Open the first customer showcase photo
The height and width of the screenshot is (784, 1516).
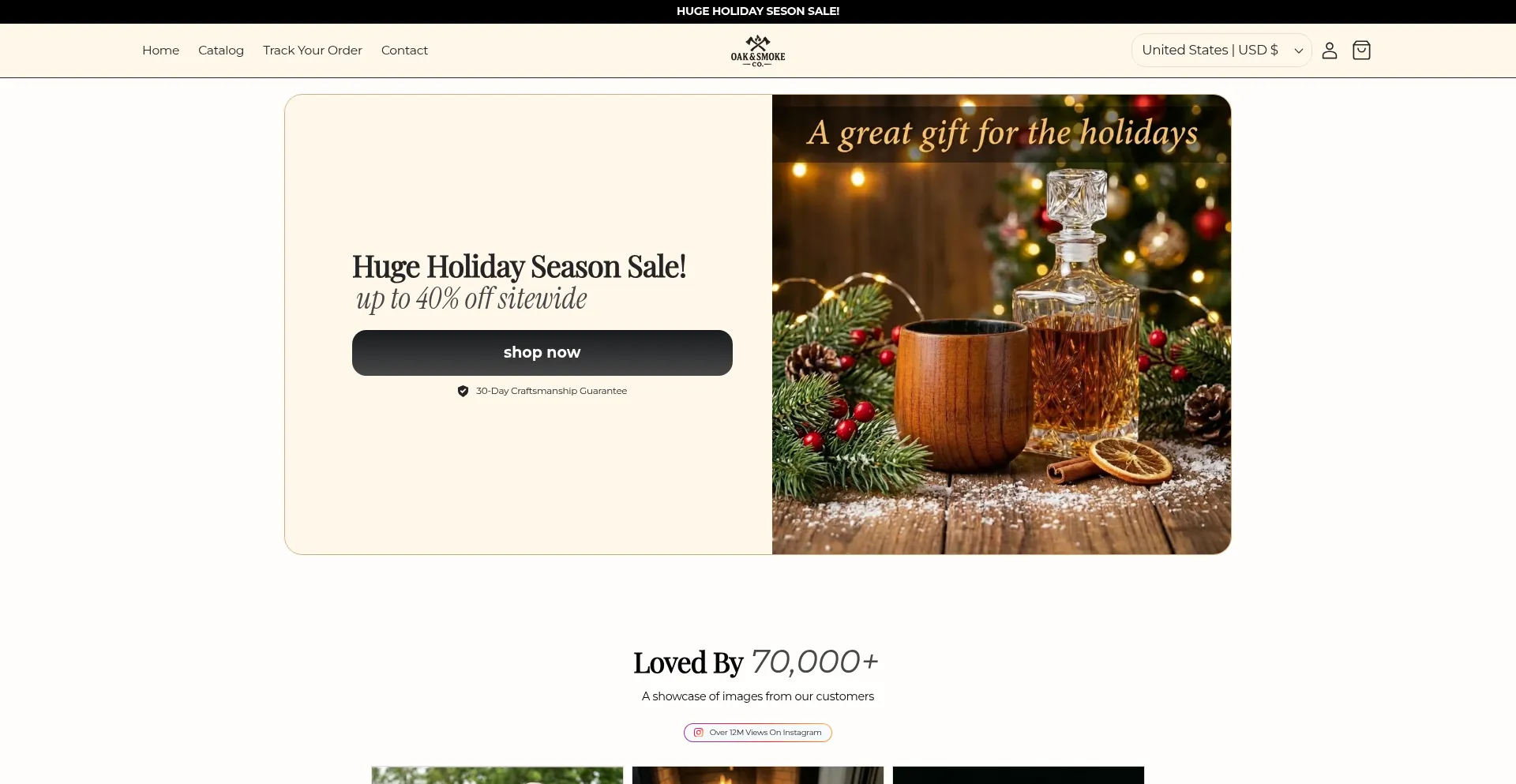[x=497, y=775]
